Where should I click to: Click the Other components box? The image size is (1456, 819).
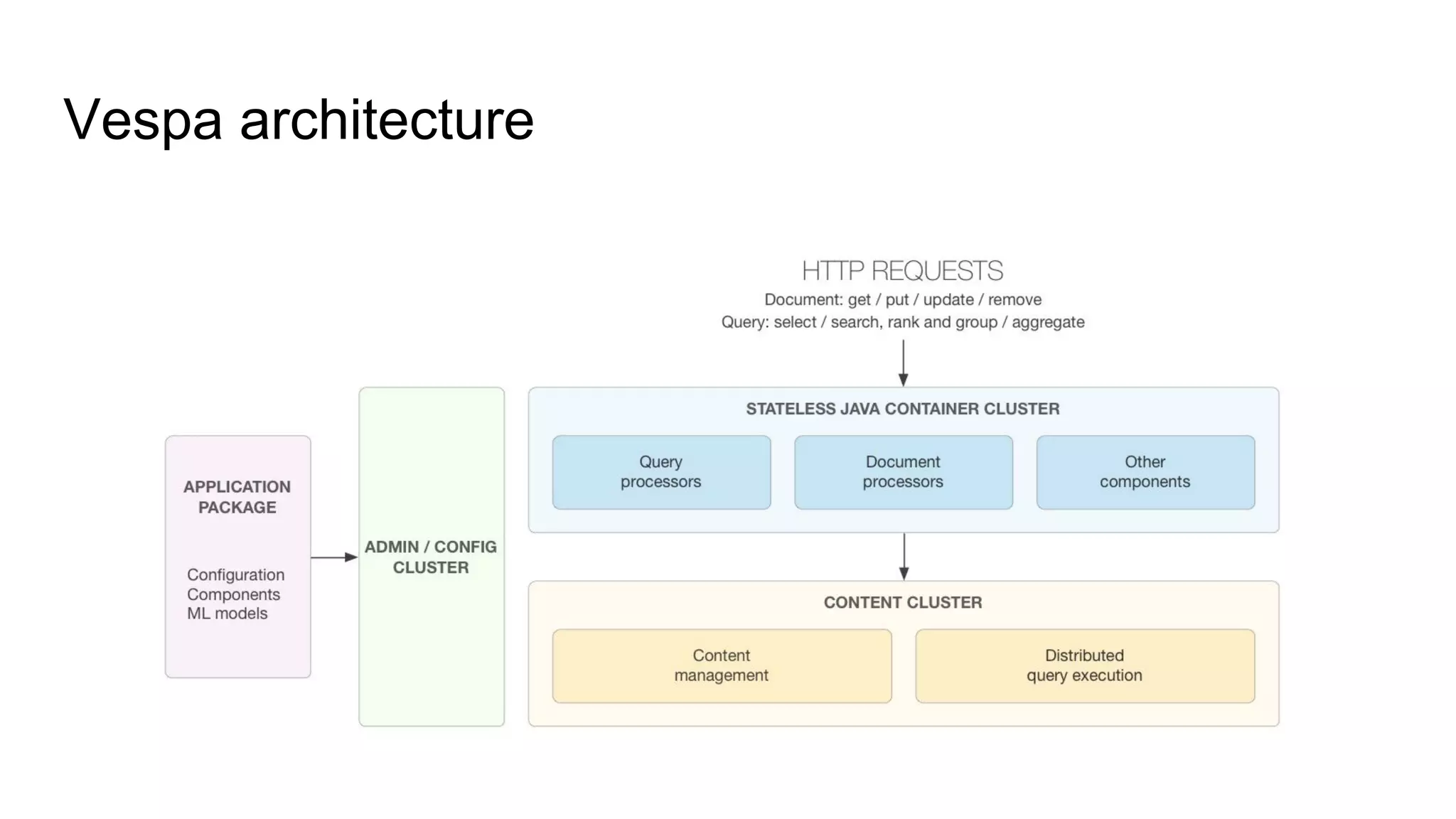click(1145, 472)
